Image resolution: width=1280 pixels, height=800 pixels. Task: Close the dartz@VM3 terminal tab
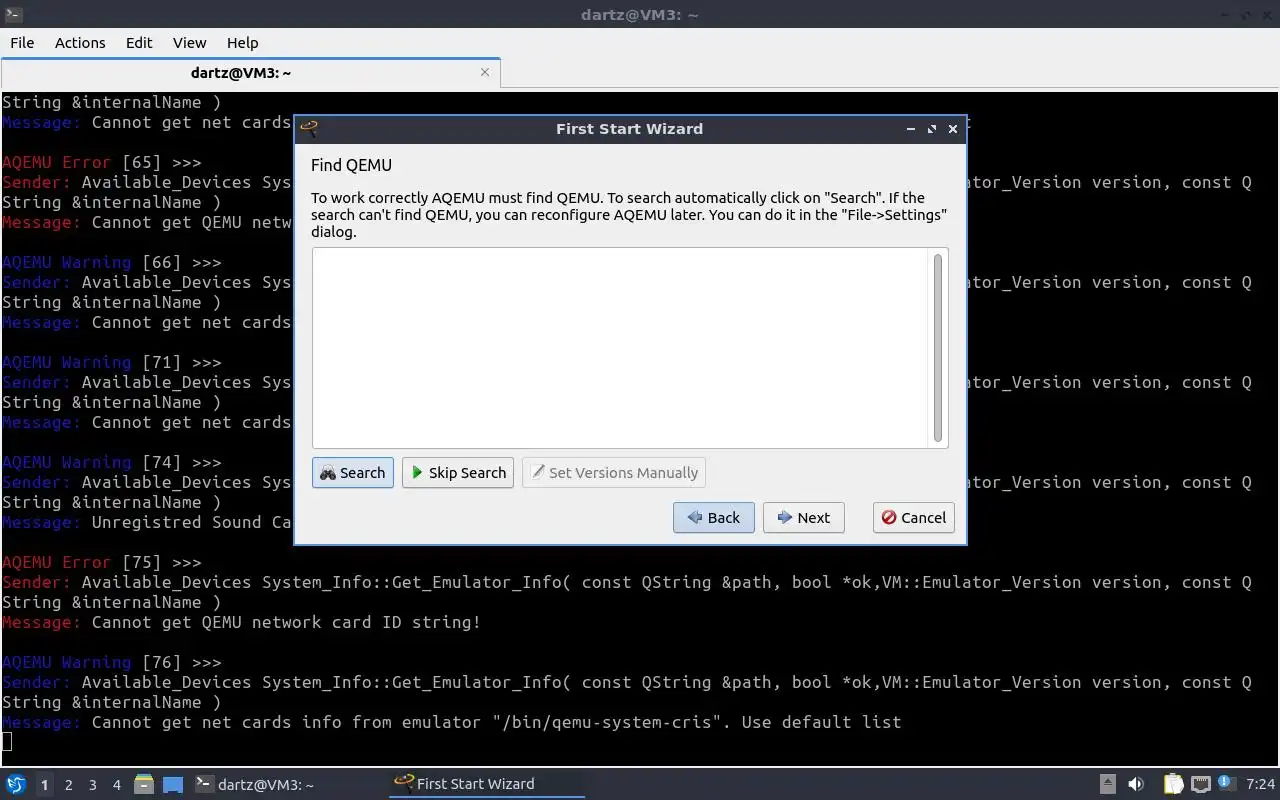[485, 72]
